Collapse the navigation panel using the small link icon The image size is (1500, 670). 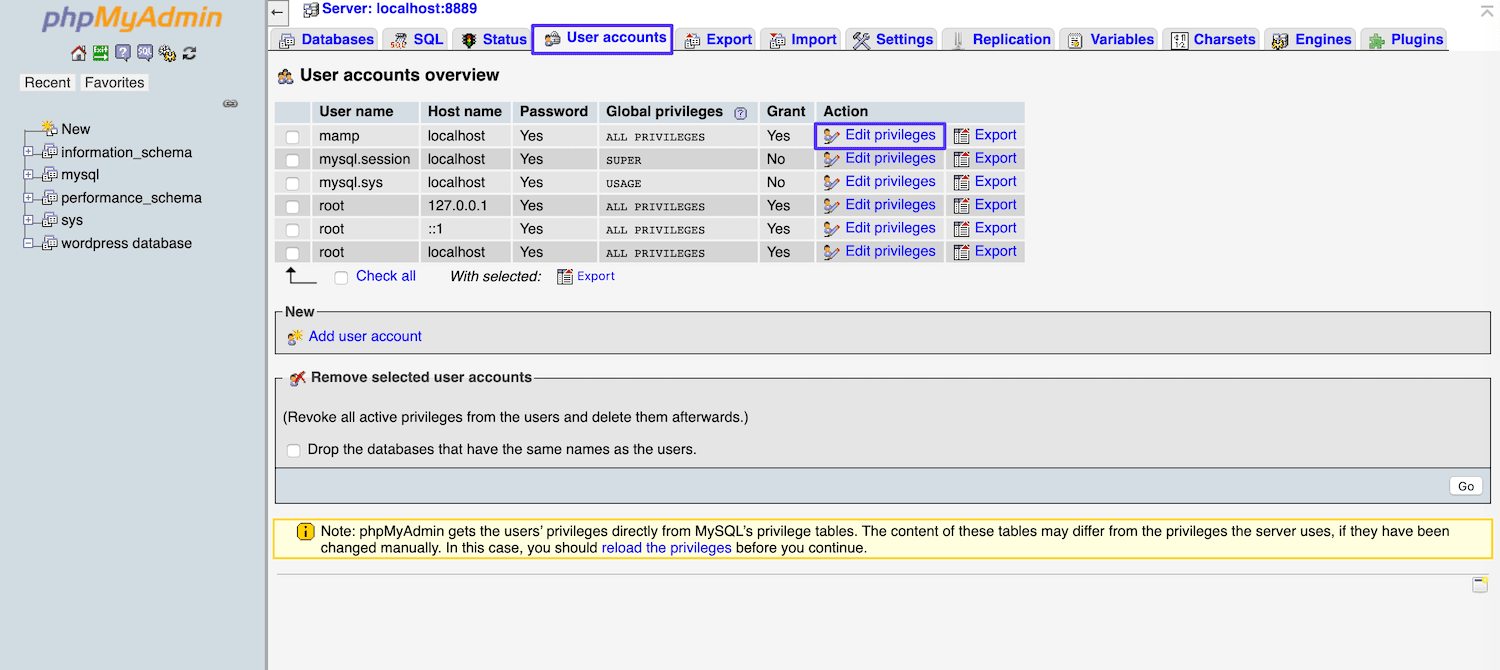(x=231, y=103)
